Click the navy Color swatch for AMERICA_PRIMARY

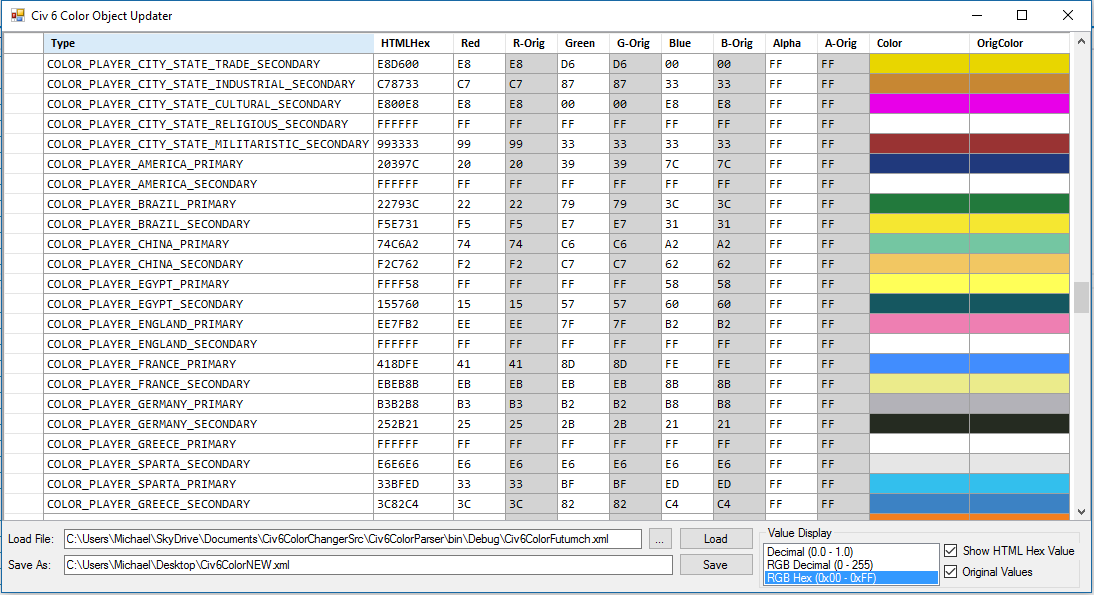(919, 164)
